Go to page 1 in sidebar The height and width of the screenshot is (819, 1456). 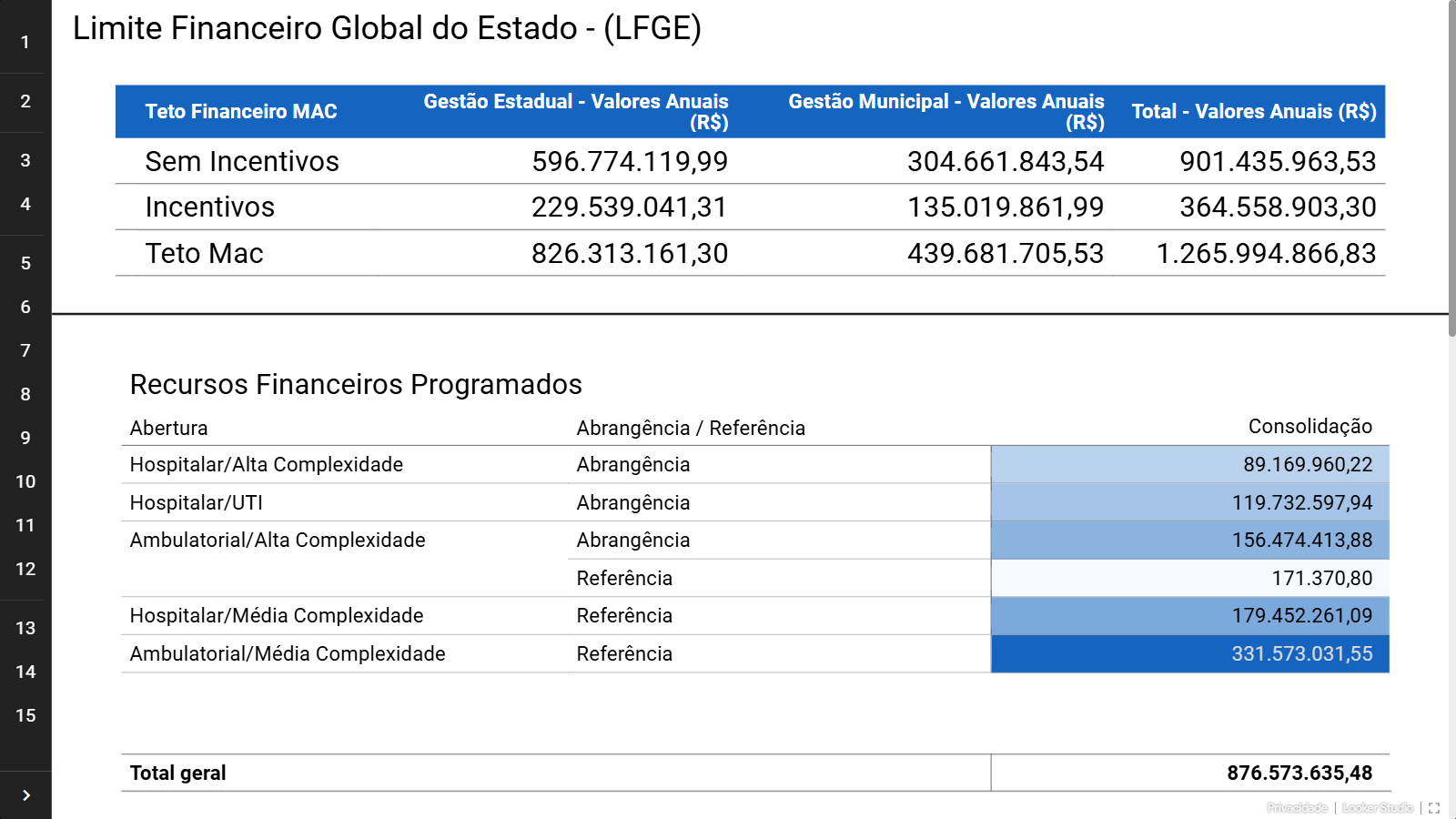[25, 42]
